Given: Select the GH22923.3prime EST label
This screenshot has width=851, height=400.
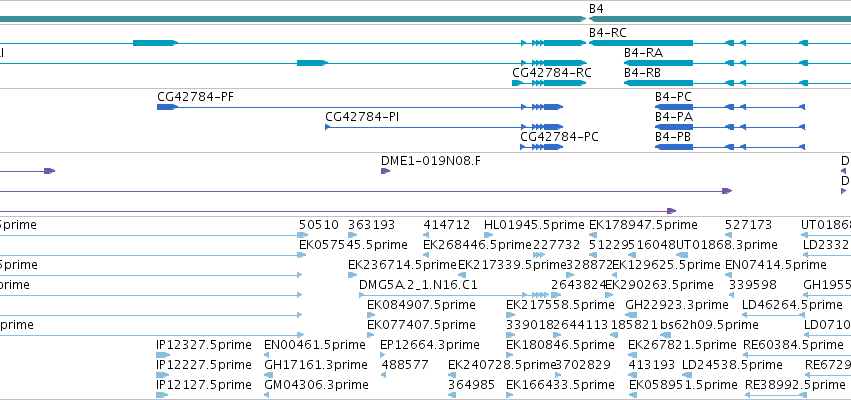Looking at the screenshot, I should pos(677,305).
